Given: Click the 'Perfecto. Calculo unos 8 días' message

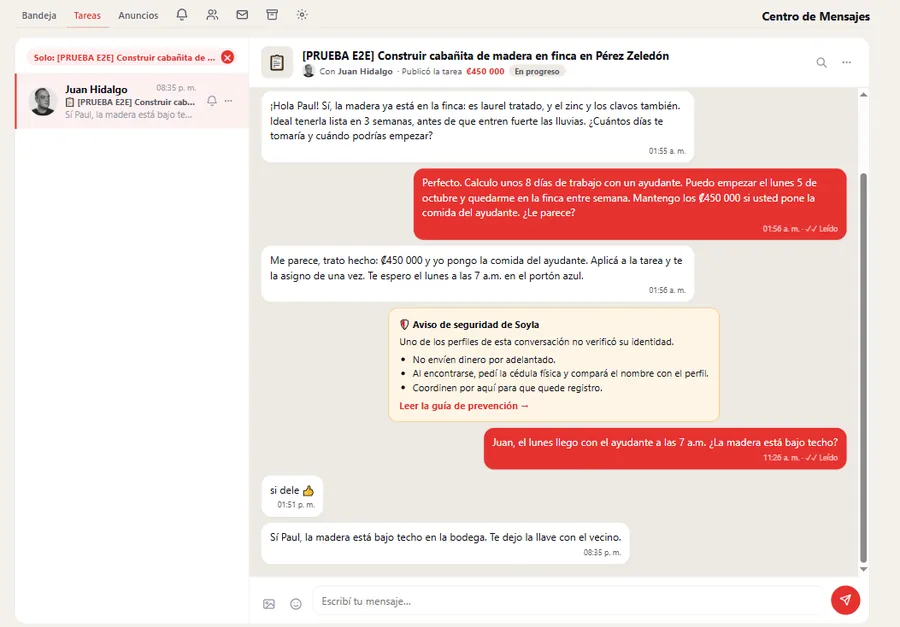Looking at the screenshot, I should [x=630, y=204].
